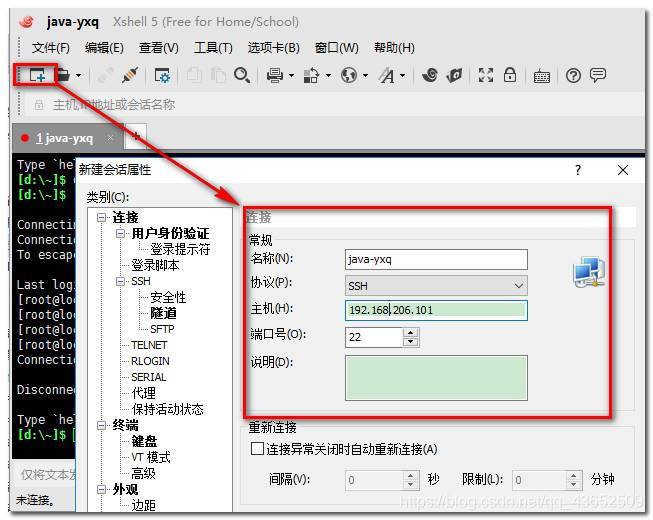Open the 选项卡(B) menu
The image size is (653, 520).
pyautogui.click(x=274, y=48)
